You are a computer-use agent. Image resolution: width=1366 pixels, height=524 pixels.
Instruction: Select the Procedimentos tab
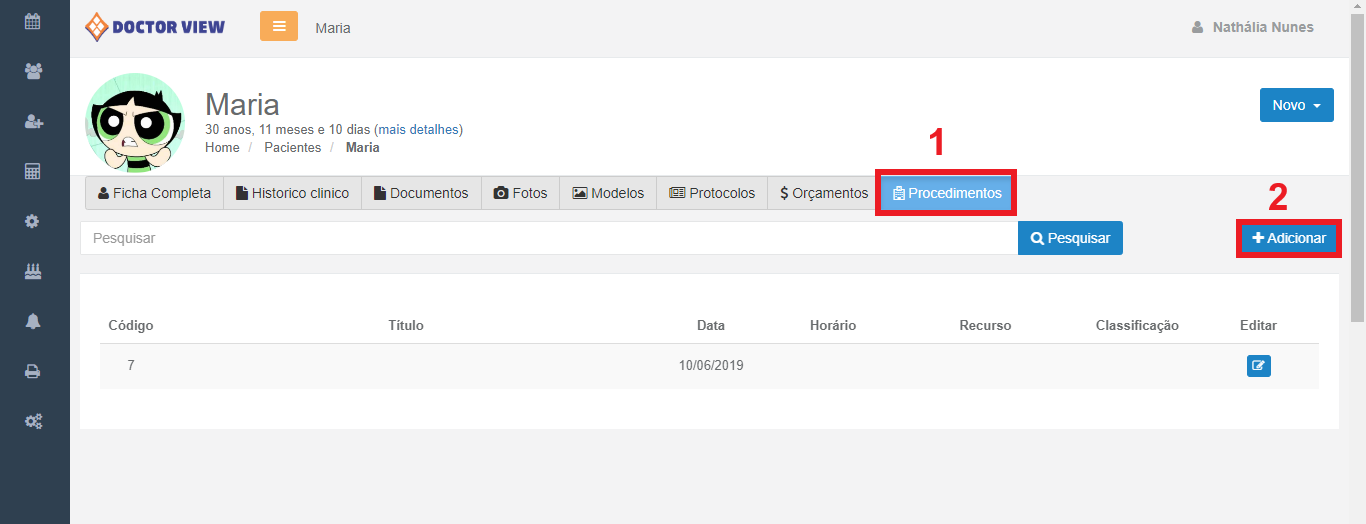coord(946,193)
